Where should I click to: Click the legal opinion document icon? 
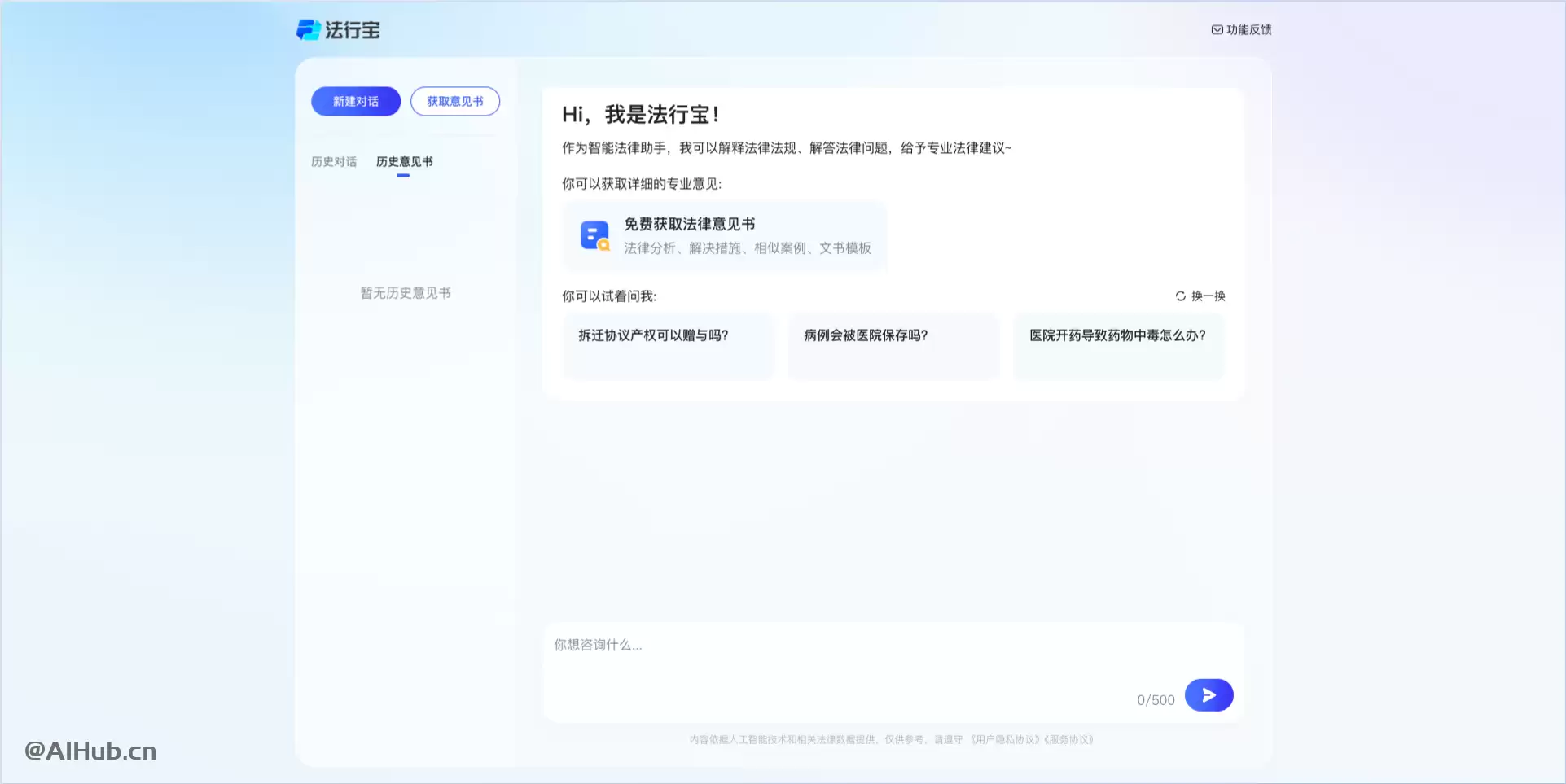pyautogui.click(x=594, y=235)
